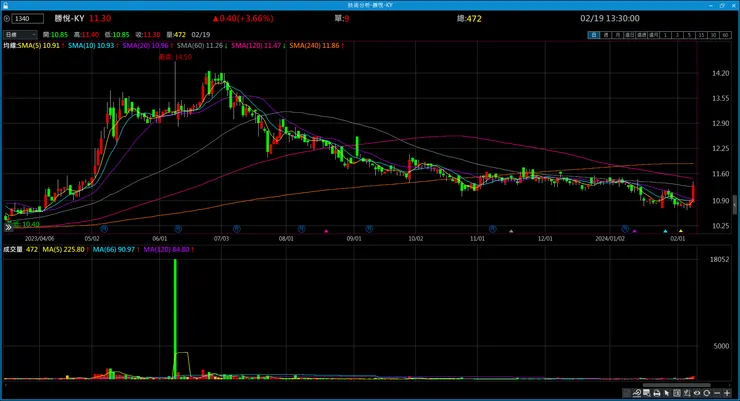Click the first list-layout icon in bottom toolbar
The image size is (740, 401).
coord(627,393)
